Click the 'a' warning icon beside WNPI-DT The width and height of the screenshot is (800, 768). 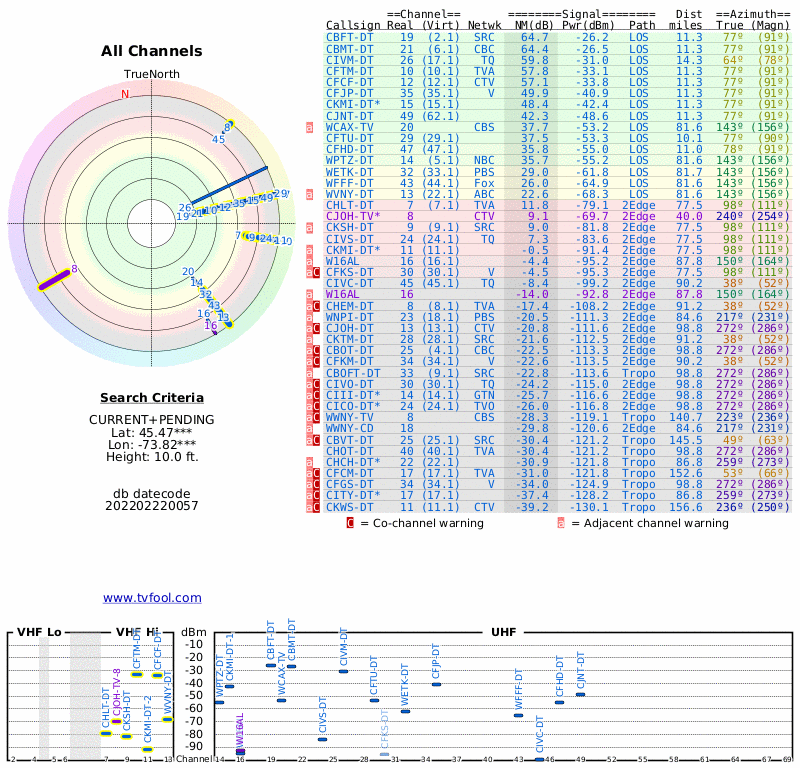pyautogui.click(x=309, y=317)
